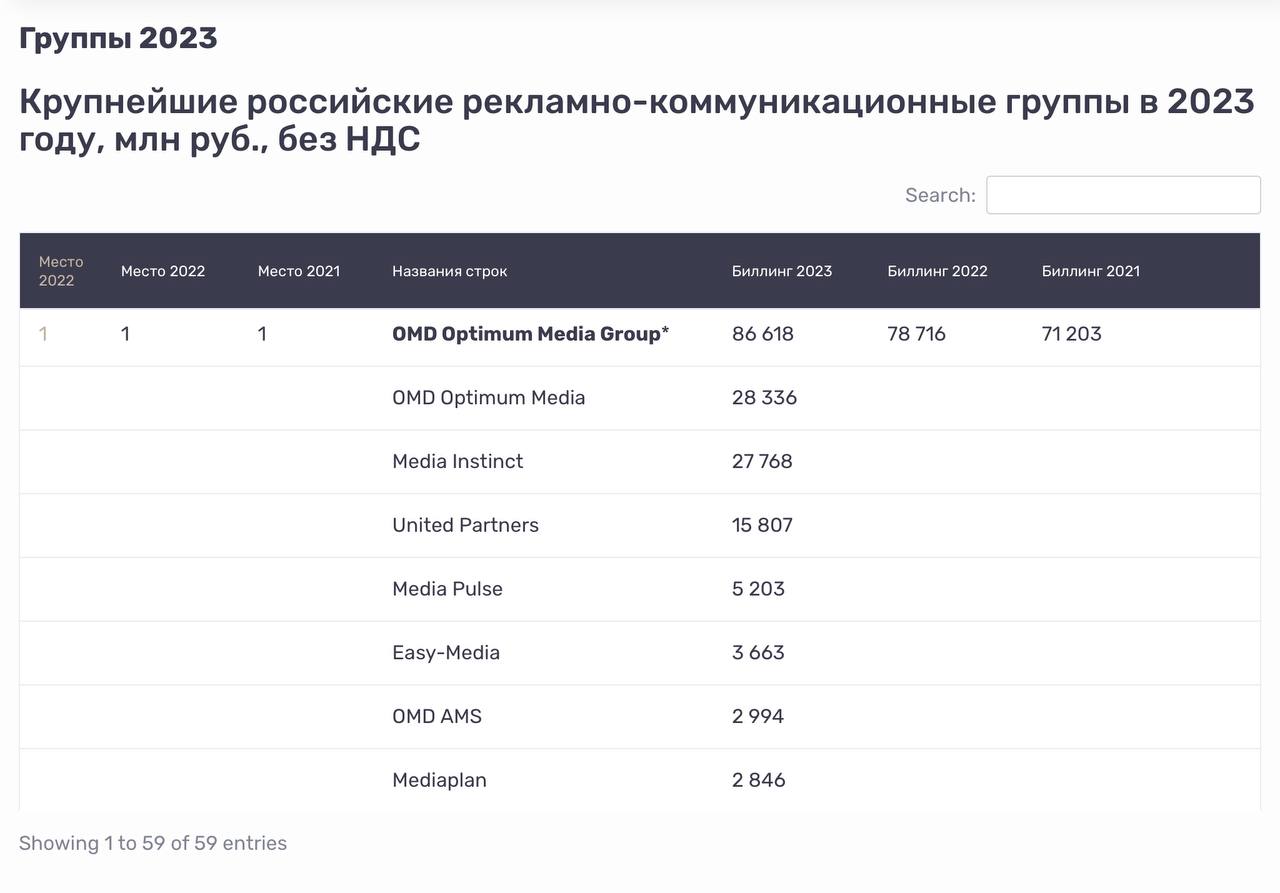1280x893 pixels.
Task: Sort table by Биллинг 2023 column
Action: (x=781, y=271)
